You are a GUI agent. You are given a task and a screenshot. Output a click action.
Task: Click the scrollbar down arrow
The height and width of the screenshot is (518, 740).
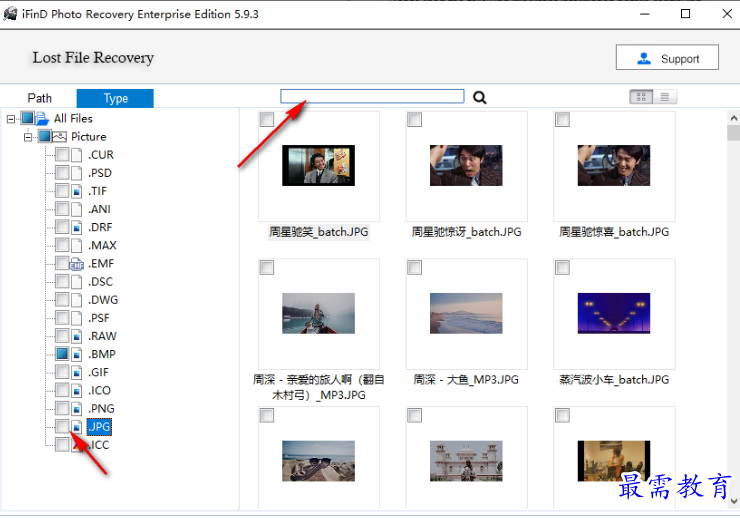pos(733,501)
